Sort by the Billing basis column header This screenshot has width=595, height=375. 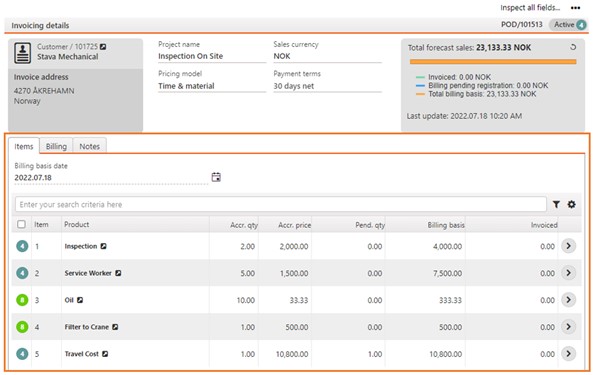pos(446,225)
